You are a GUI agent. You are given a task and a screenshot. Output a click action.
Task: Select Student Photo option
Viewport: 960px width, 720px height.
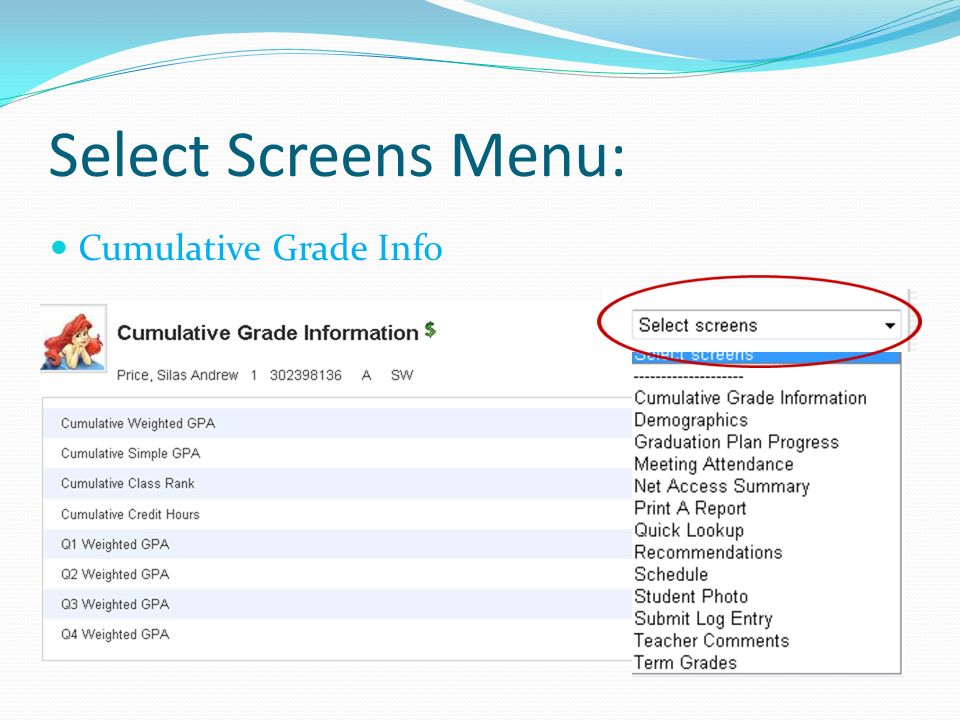point(691,596)
